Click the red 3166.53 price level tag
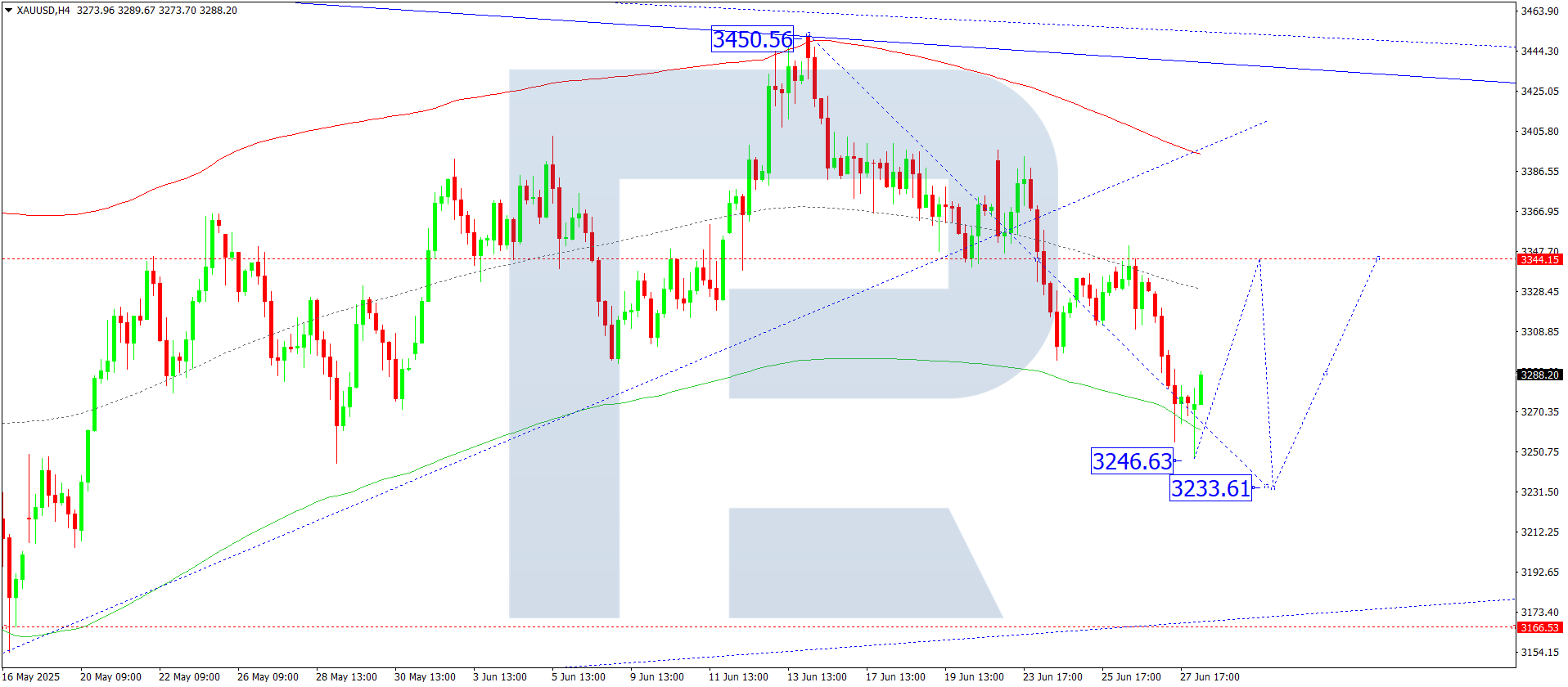1568x687 pixels. tap(1539, 627)
